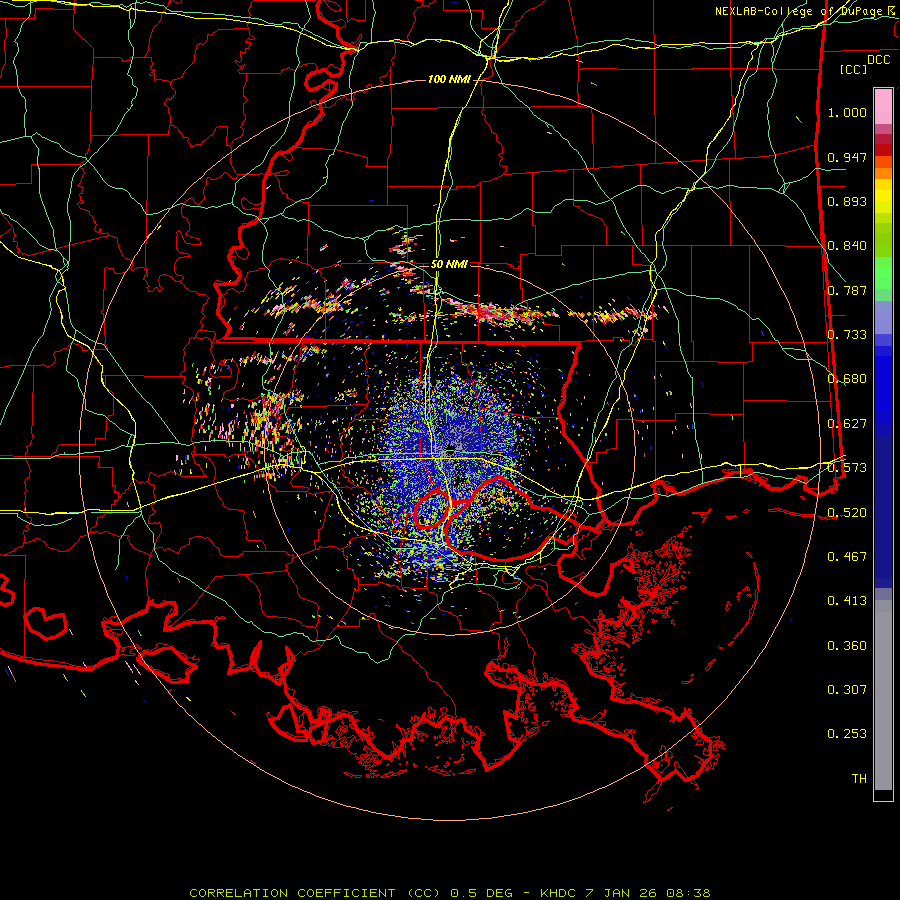Select the 0.947 scale value

point(847,157)
